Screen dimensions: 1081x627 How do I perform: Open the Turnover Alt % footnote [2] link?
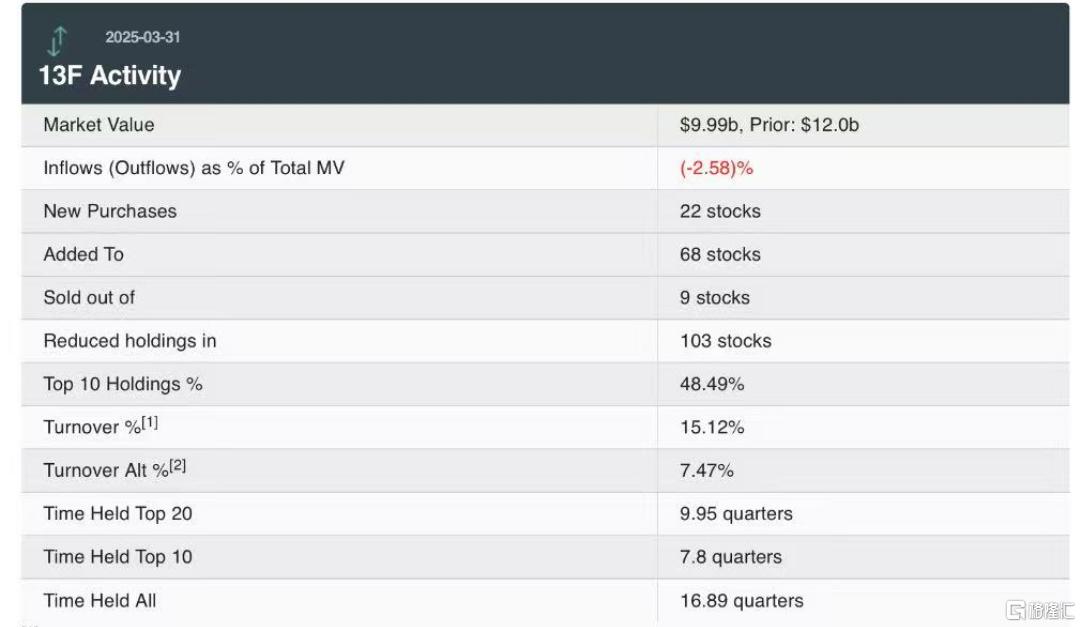tap(178, 466)
